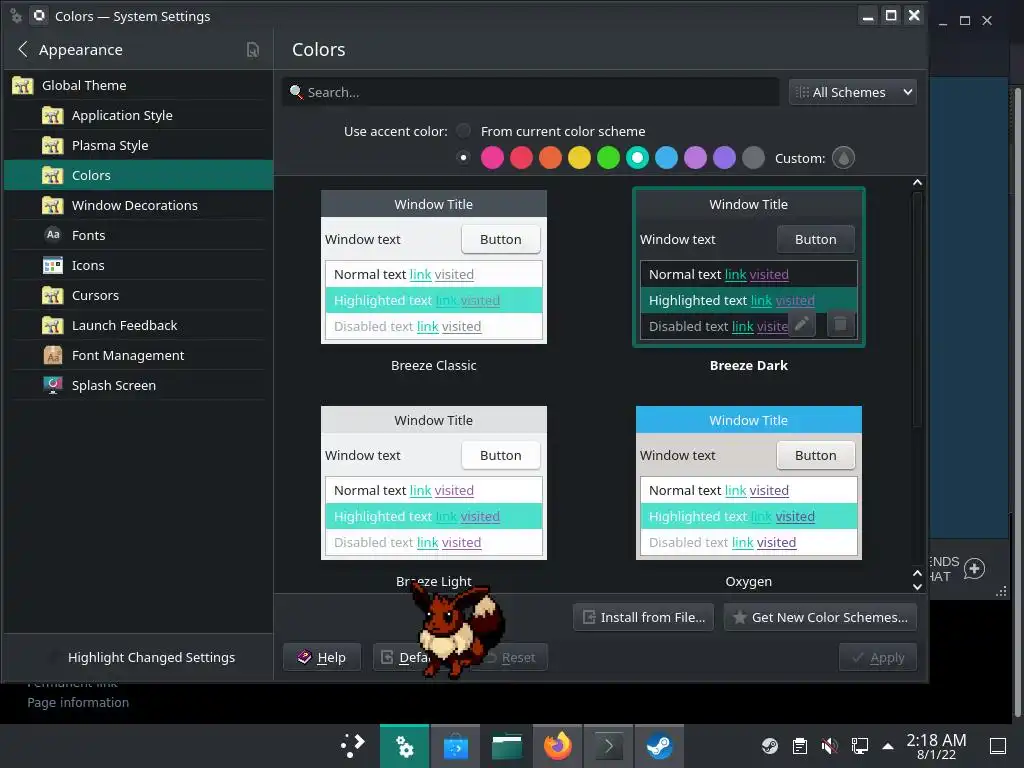Edit the Breeze Dark scheme with pencil icon
This screenshot has height=768, width=1024.
802,324
